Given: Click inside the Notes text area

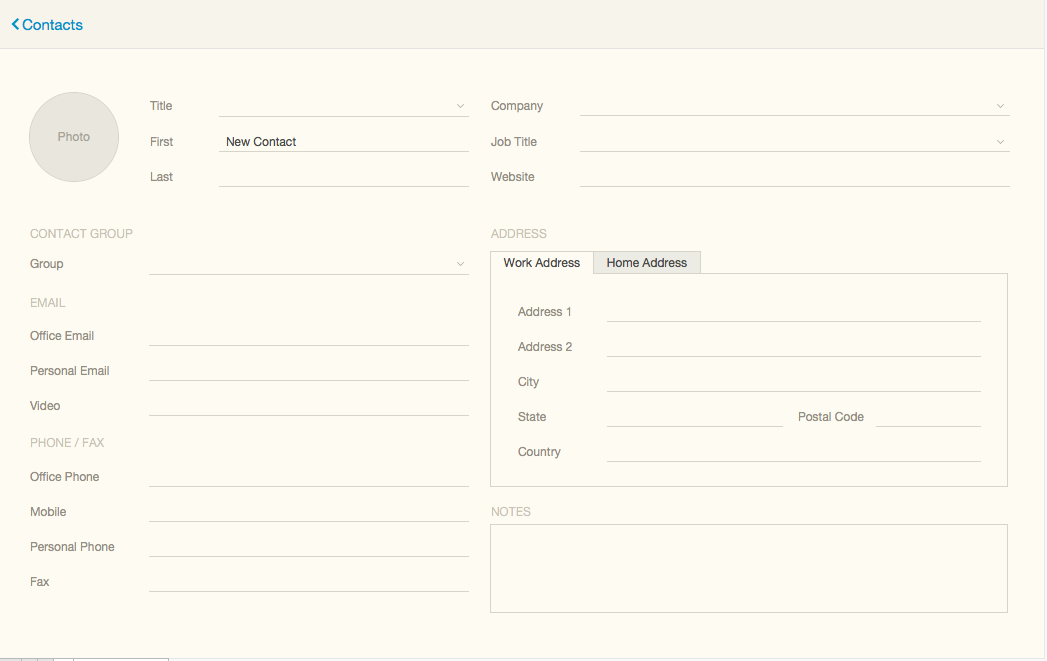Looking at the screenshot, I should pos(748,567).
